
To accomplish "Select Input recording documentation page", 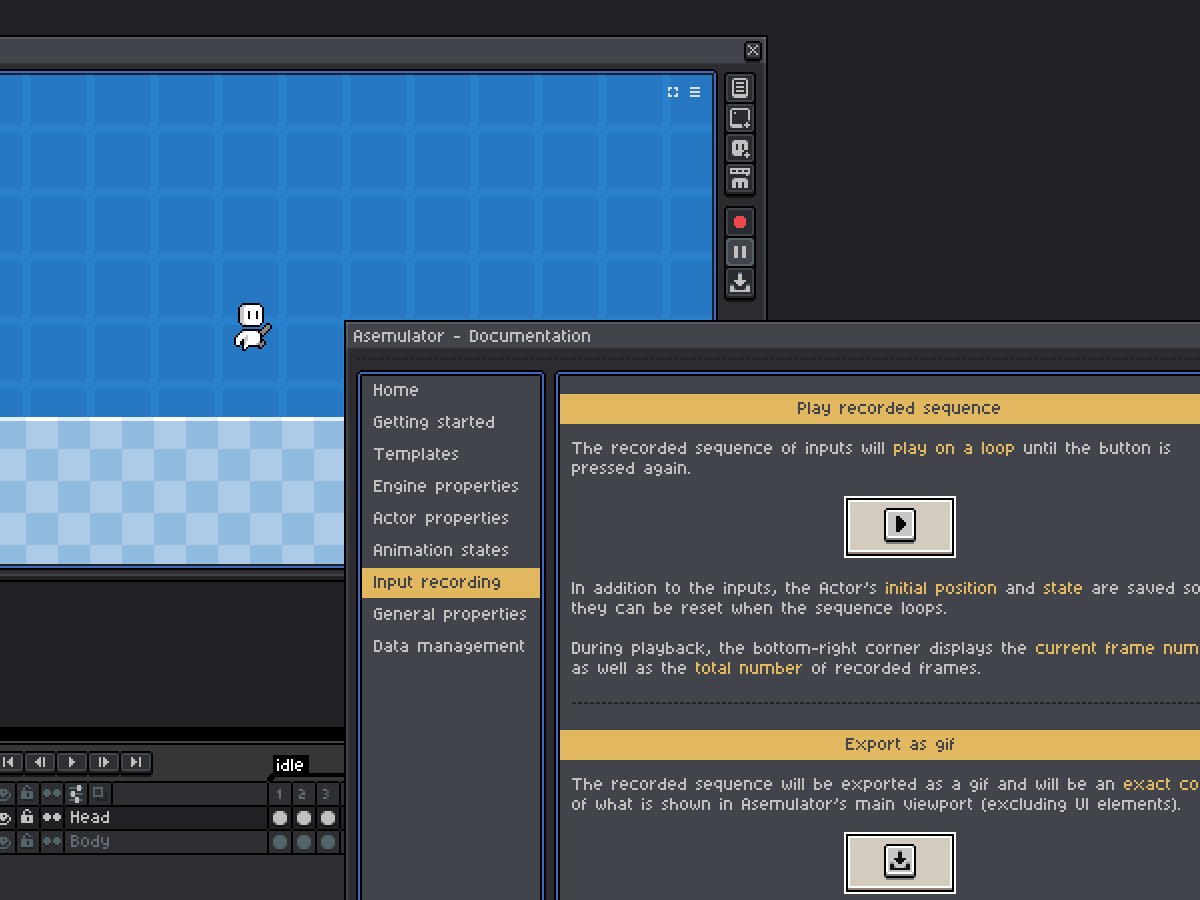I will click(451, 582).
